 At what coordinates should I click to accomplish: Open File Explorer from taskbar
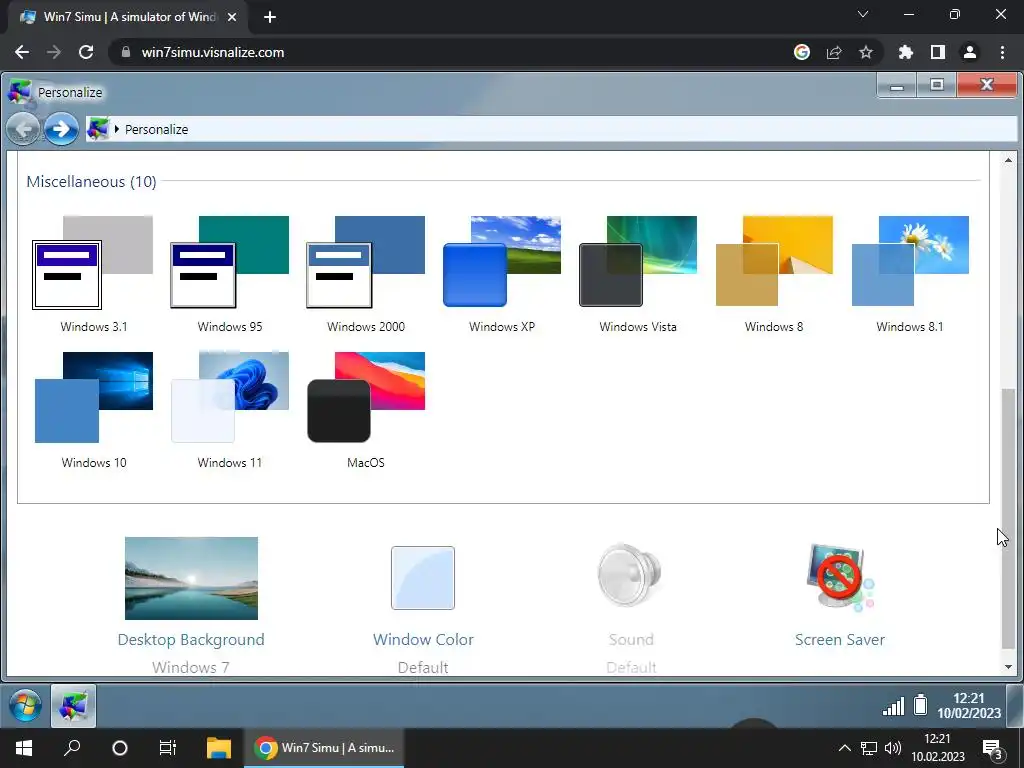219,748
